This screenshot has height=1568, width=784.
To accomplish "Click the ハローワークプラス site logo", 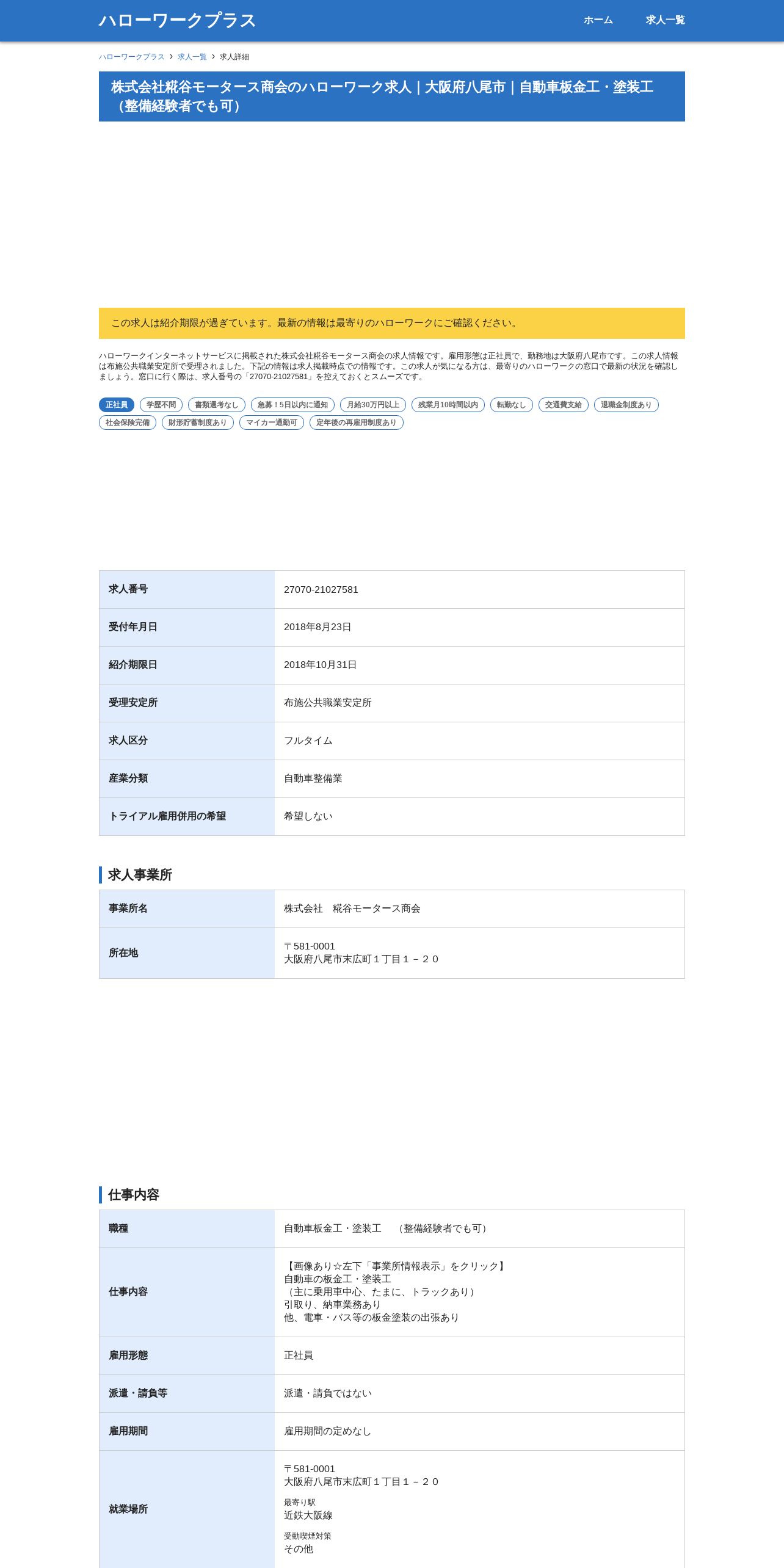I will pyautogui.click(x=177, y=20).
